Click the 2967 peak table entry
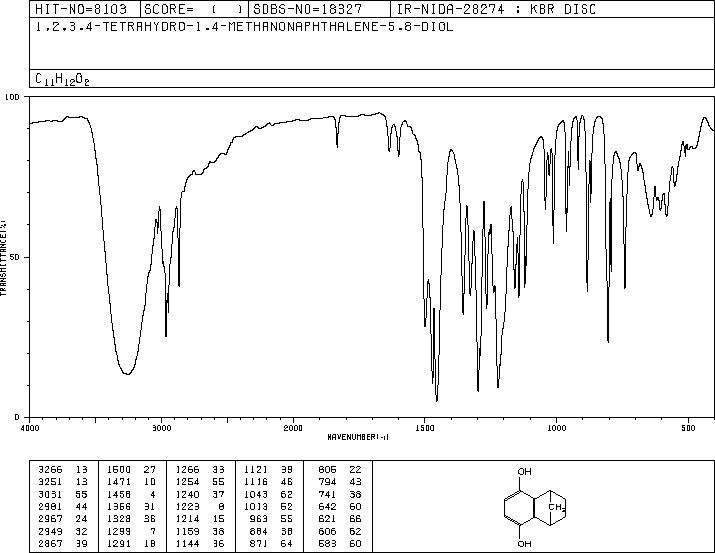Image resolution: width=715 pixels, height=553 pixels. (x=63, y=519)
